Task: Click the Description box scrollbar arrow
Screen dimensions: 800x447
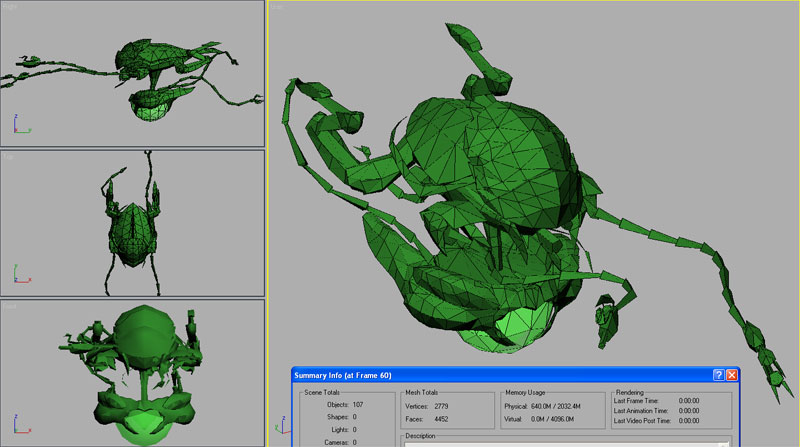Action: coord(722,443)
